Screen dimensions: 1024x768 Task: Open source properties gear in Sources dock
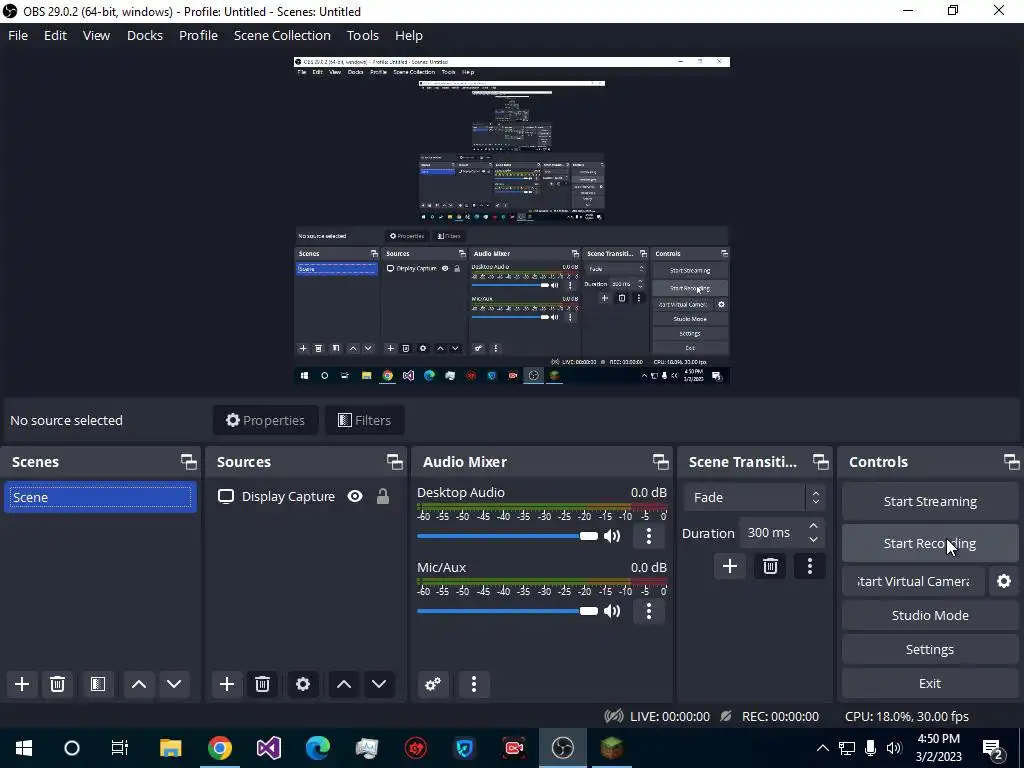point(303,684)
